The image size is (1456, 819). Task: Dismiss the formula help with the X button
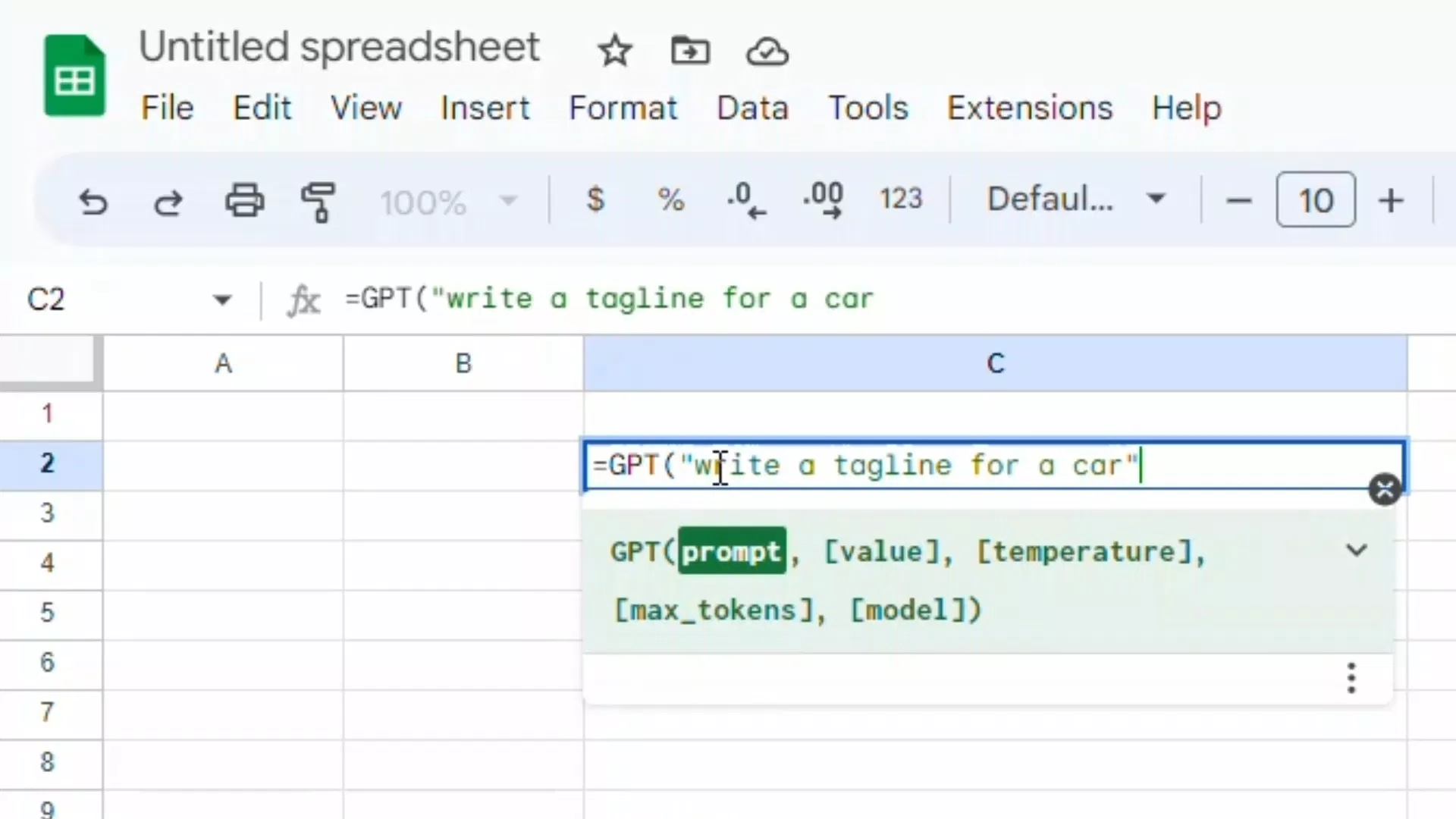pyautogui.click(x=1385, y=489)
